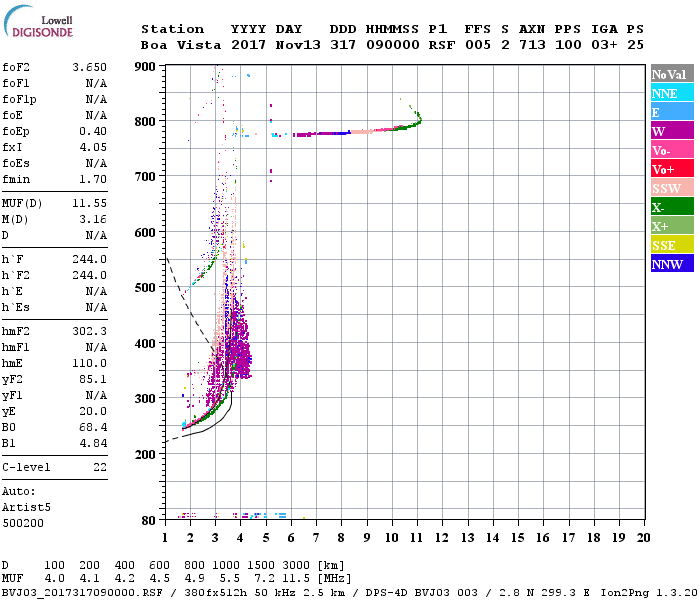Select the NNE cyan legend swatch
The height and width of the screenshot is (600, 700).
click(672, 93)
